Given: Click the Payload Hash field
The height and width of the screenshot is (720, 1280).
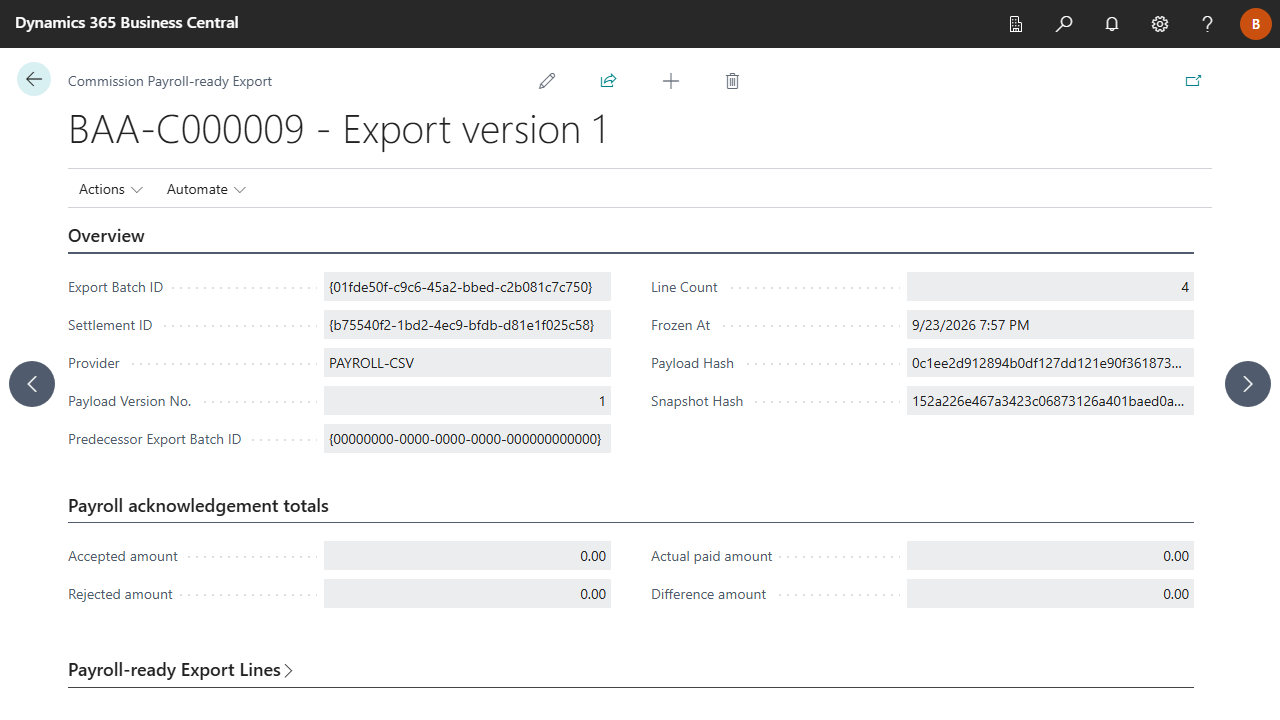Looking at the screenshot, I should [1050, 363].
